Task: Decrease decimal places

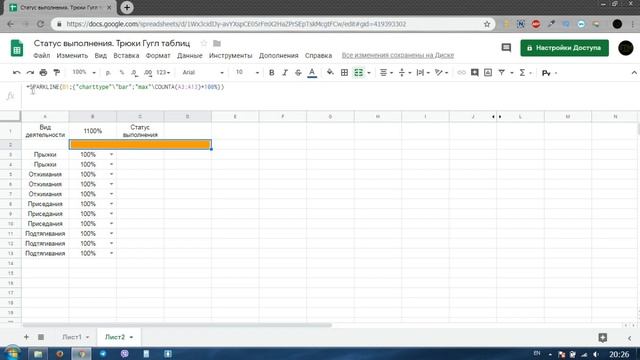Action: click(x=134, y=73)
